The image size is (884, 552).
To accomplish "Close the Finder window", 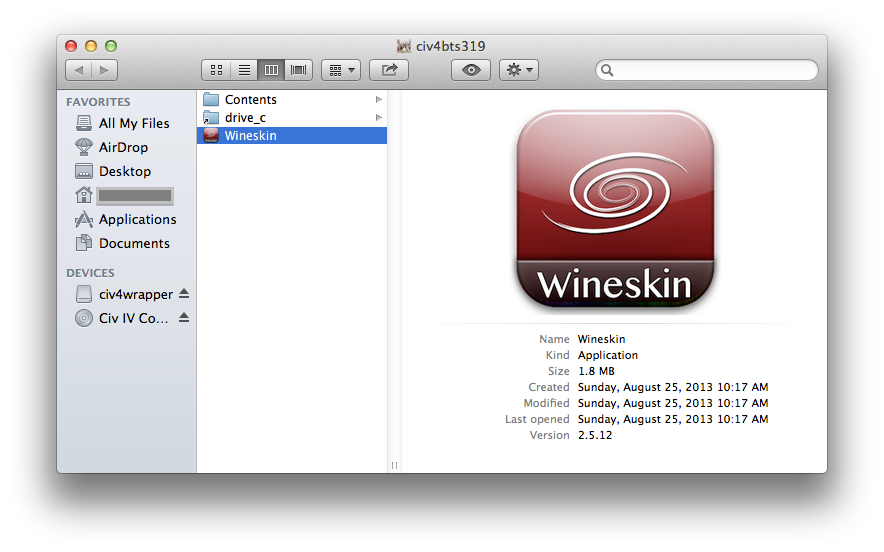I will pyautogui.click(x=71, y=46).
